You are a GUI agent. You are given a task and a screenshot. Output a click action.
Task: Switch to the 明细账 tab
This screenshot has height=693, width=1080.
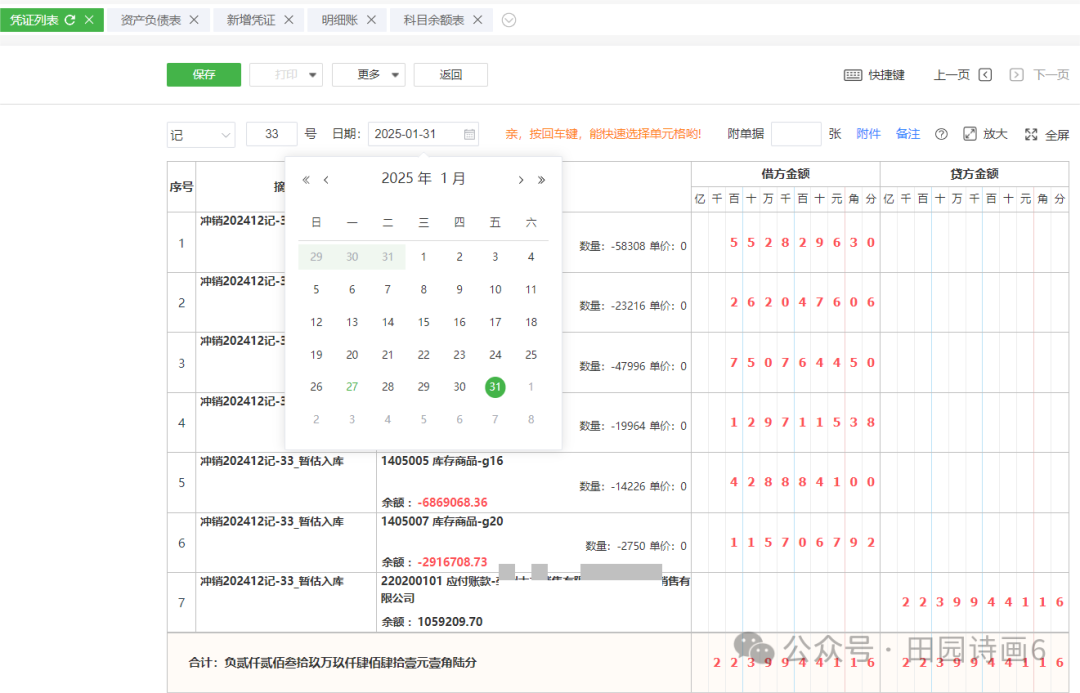click(339, 20)
